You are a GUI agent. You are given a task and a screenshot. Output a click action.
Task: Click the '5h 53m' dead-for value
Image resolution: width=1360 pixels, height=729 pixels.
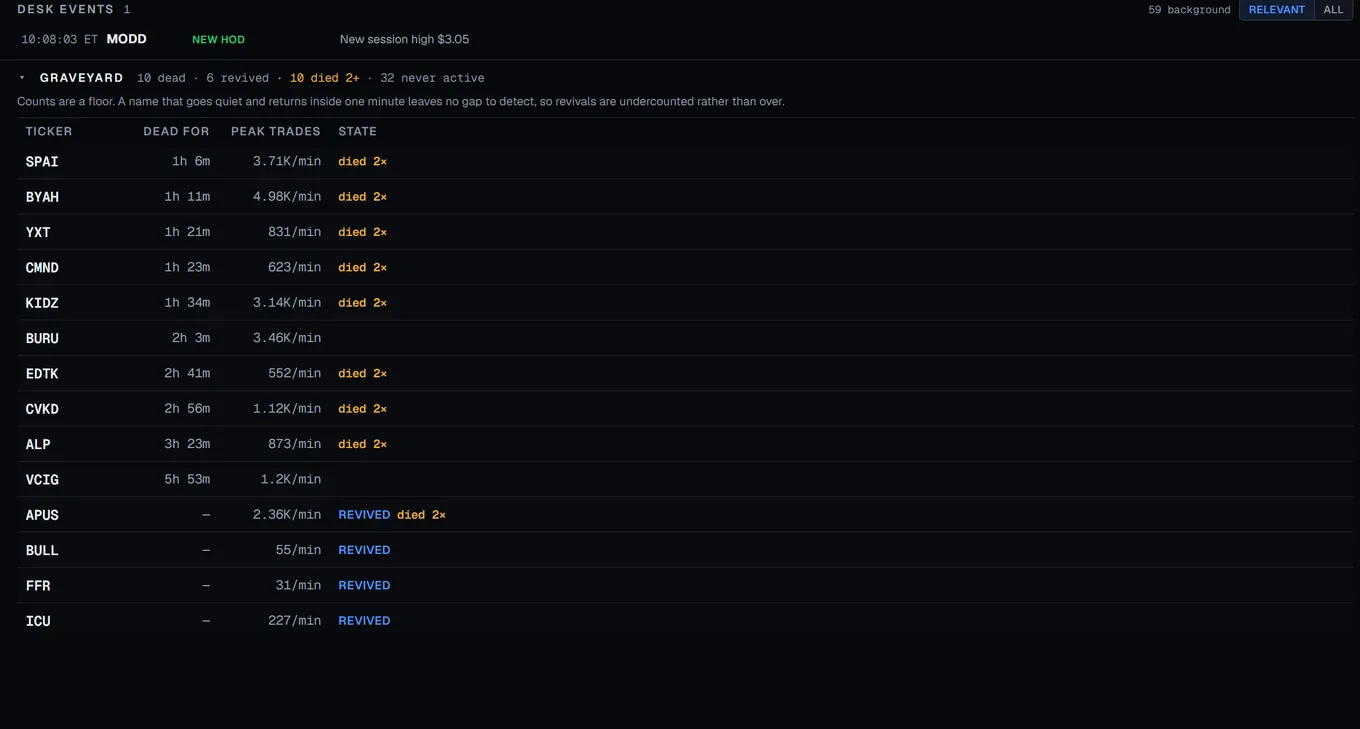click(x=187, y=480)
